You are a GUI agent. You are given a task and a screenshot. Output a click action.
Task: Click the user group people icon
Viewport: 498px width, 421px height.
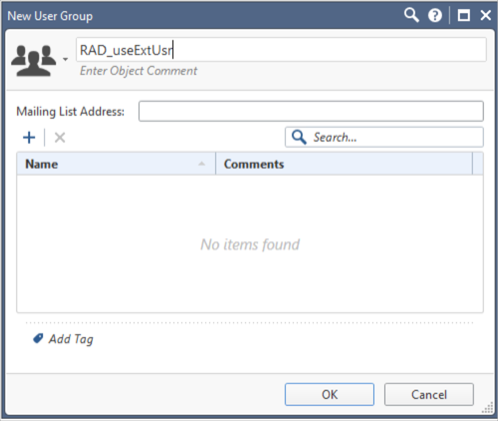click(34, 60)
